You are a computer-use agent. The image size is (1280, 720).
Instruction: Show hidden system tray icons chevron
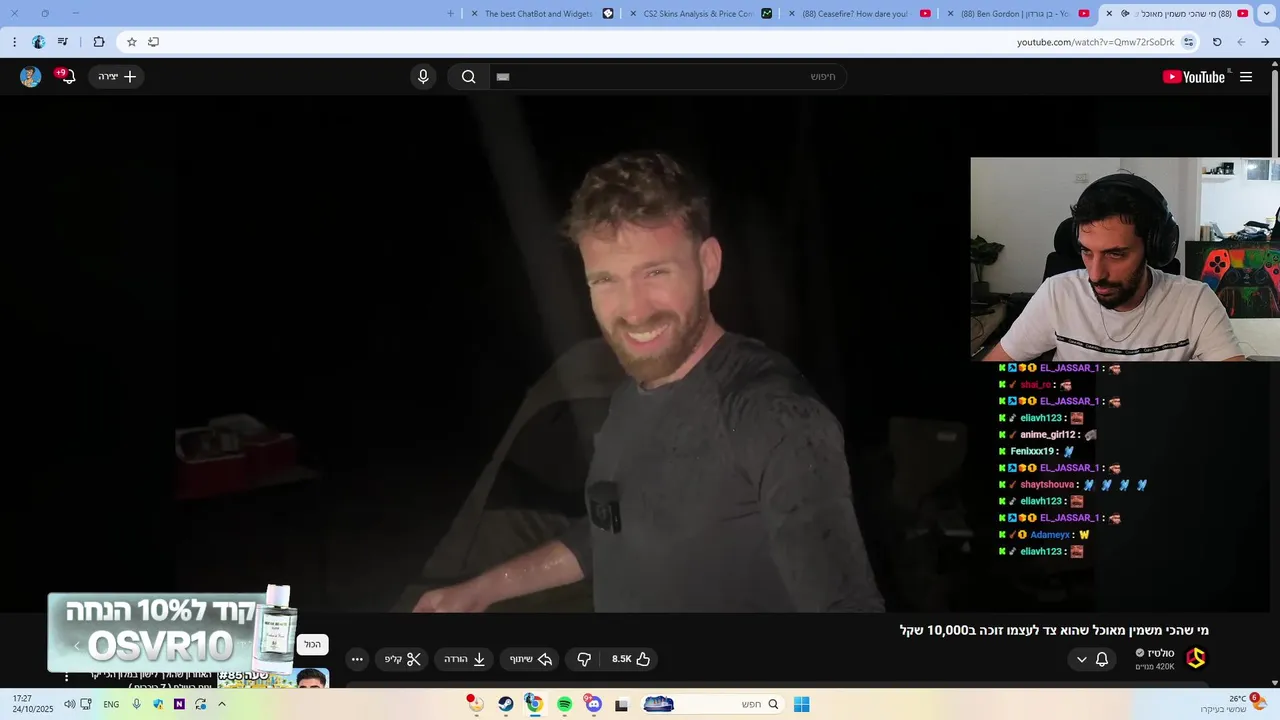click(x=222, y=704)
